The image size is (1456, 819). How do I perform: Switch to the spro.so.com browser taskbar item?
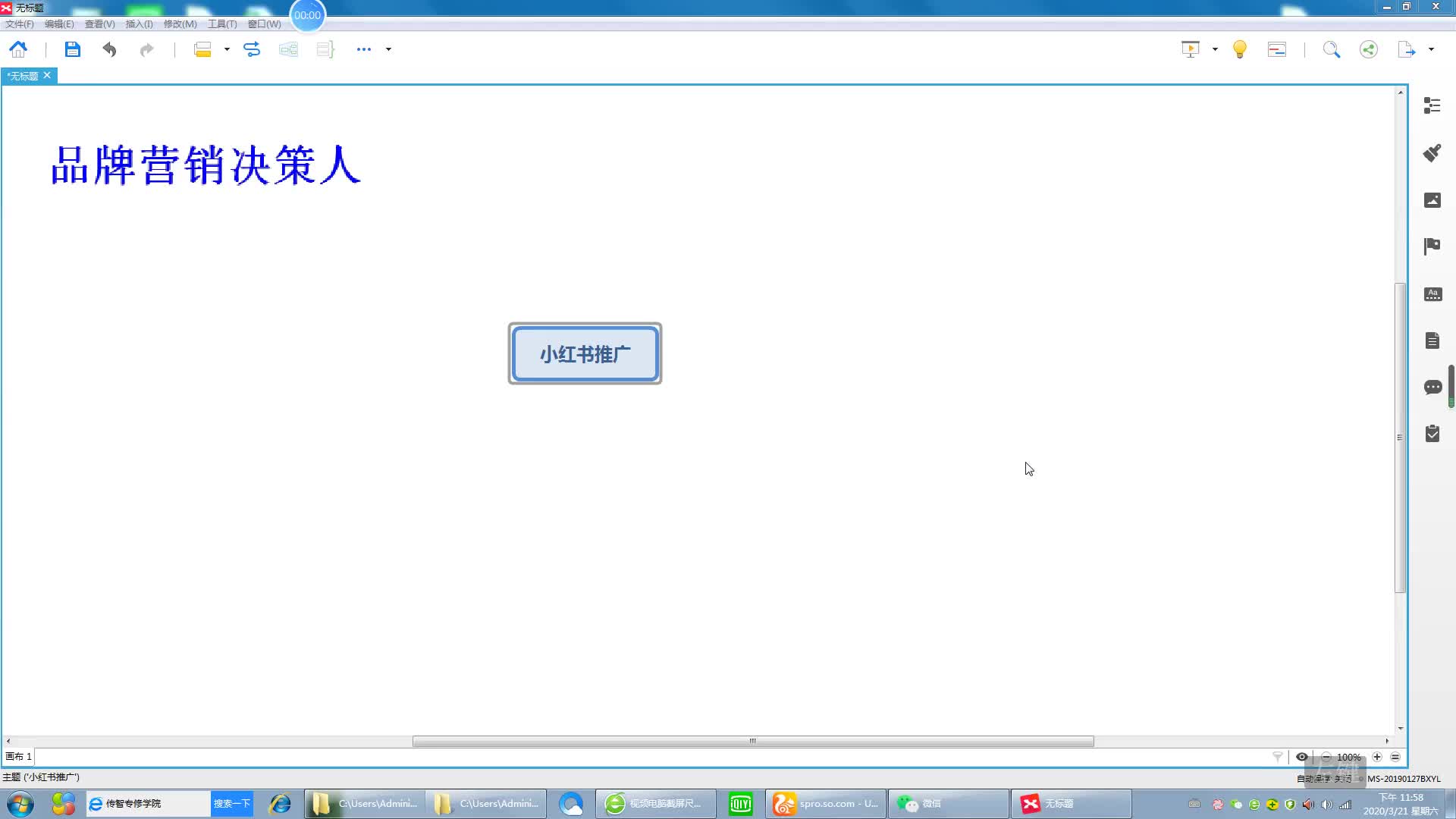(x=826, y=804)
